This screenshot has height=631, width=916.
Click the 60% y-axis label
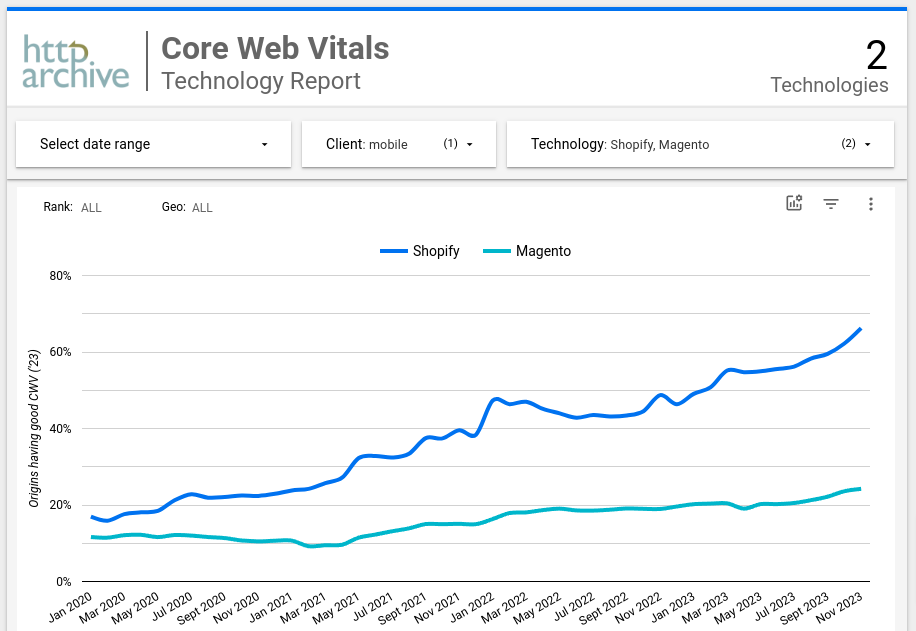pyautogui.click(x=60, y=352)
